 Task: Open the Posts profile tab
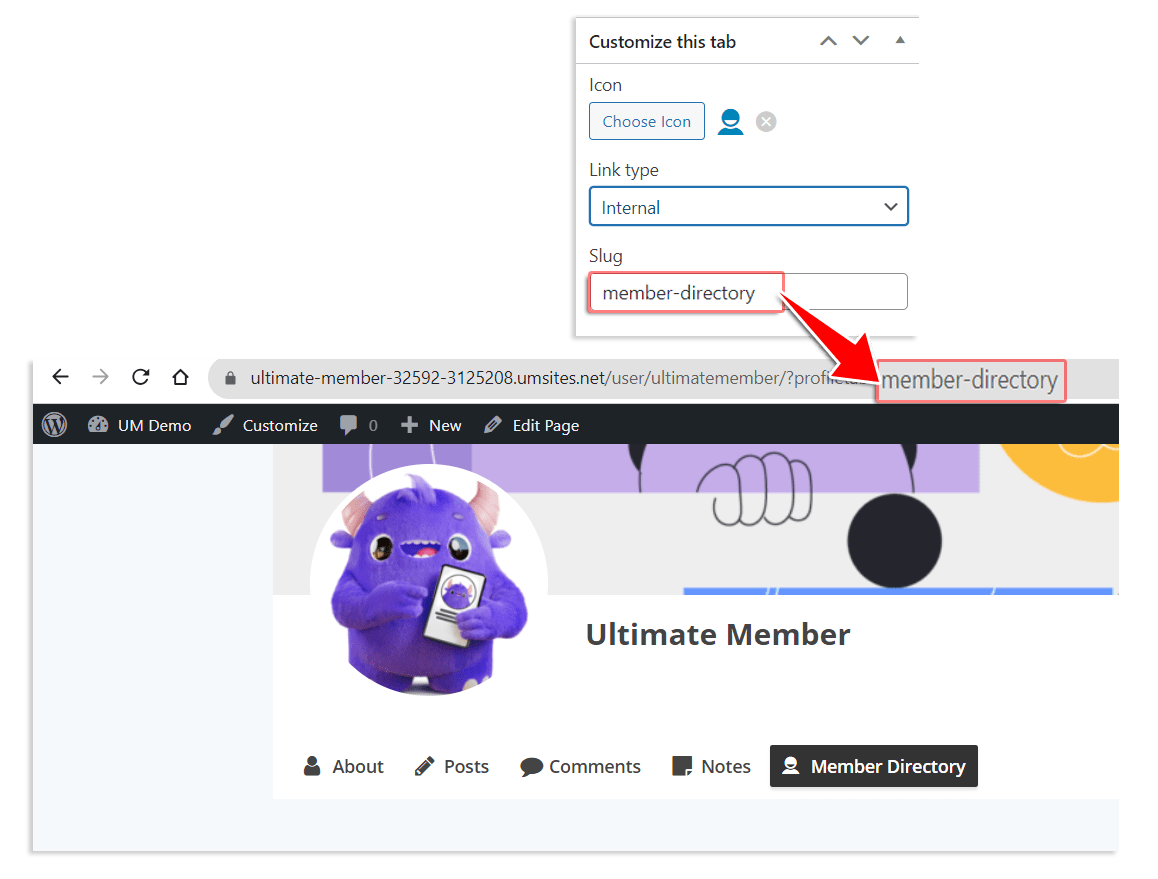(452, 766)
